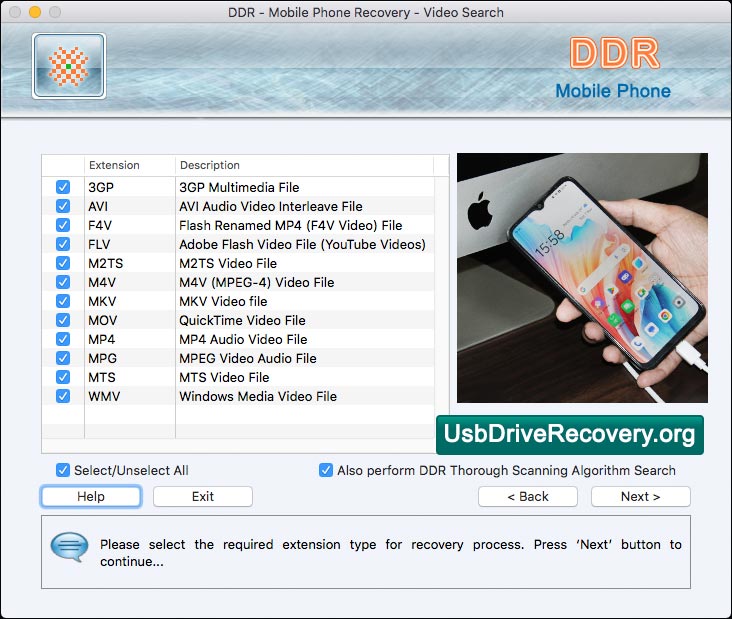Select the MOV extension cell
732x619 pixels.
[x=130, y=320]
